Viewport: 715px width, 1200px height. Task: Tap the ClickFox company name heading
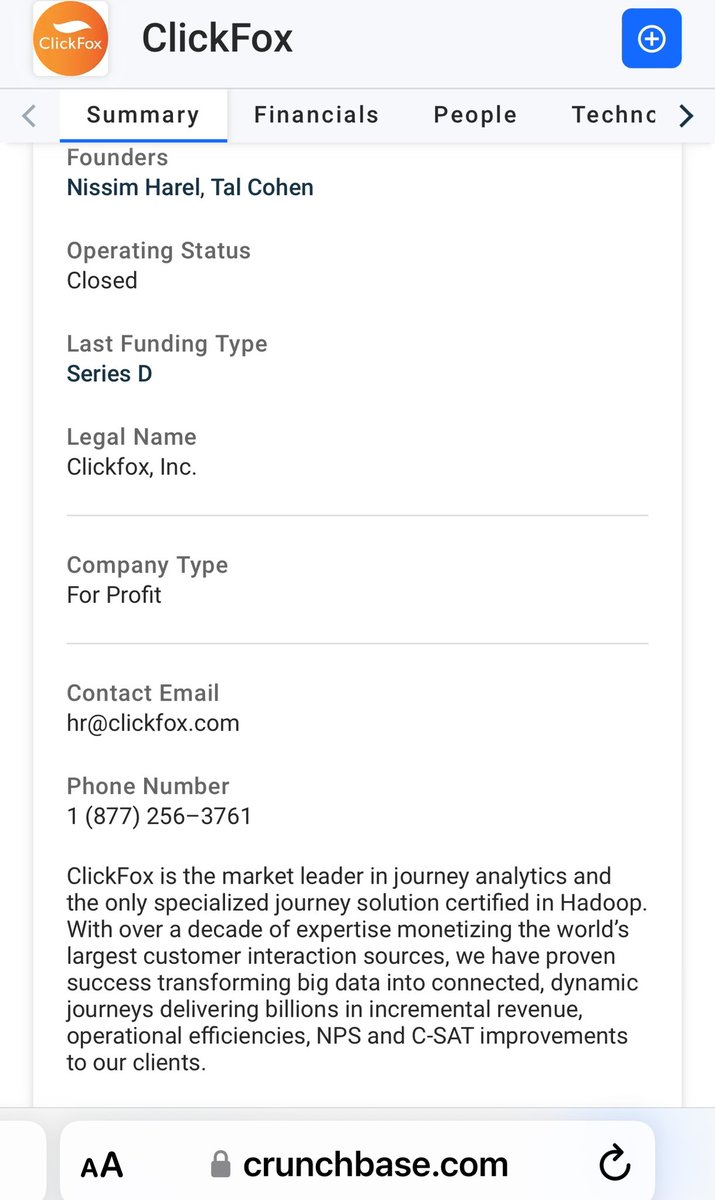[x=217, y=39]
